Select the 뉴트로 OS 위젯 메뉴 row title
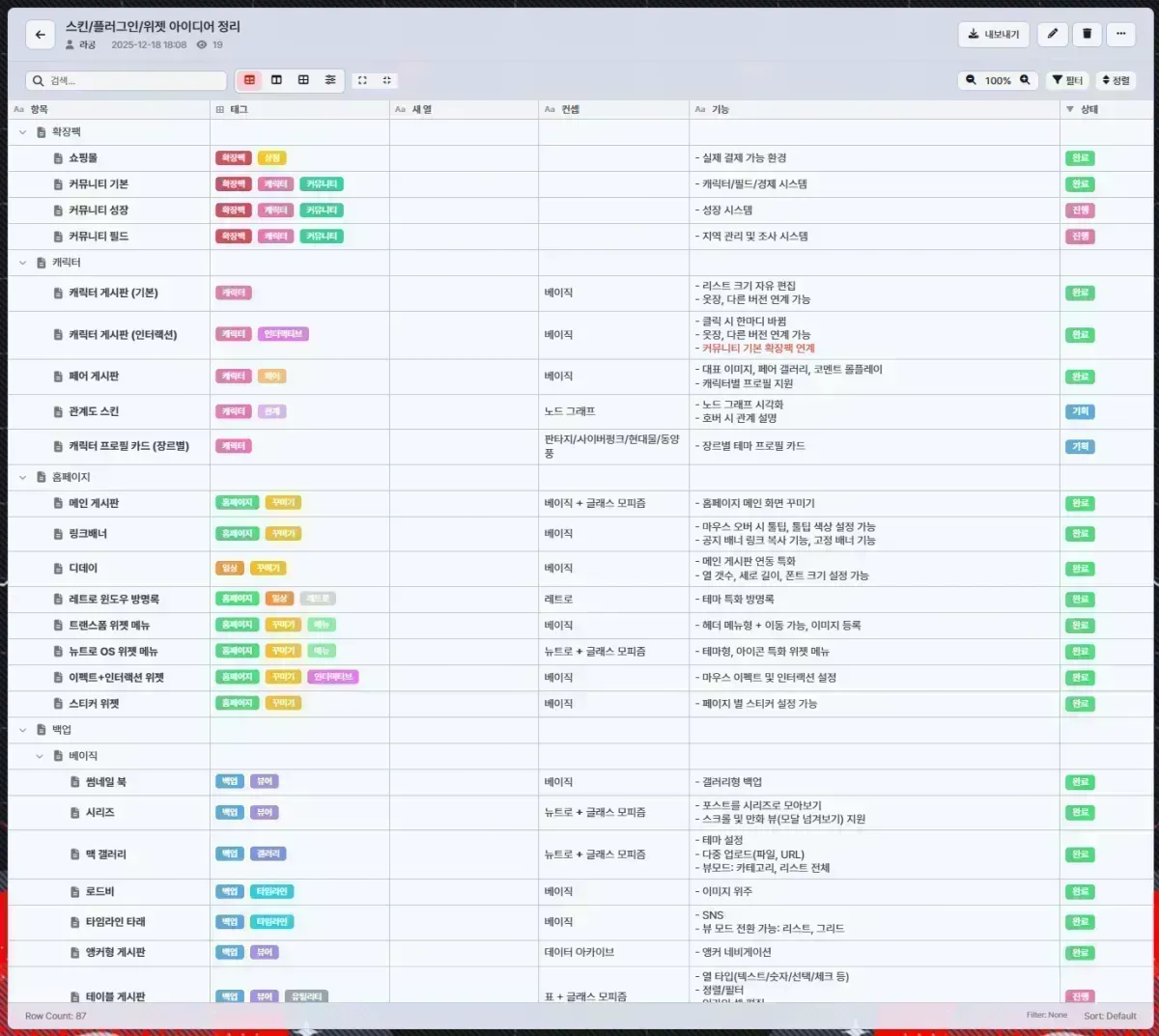1159x1036 pixels. point(113,652)
